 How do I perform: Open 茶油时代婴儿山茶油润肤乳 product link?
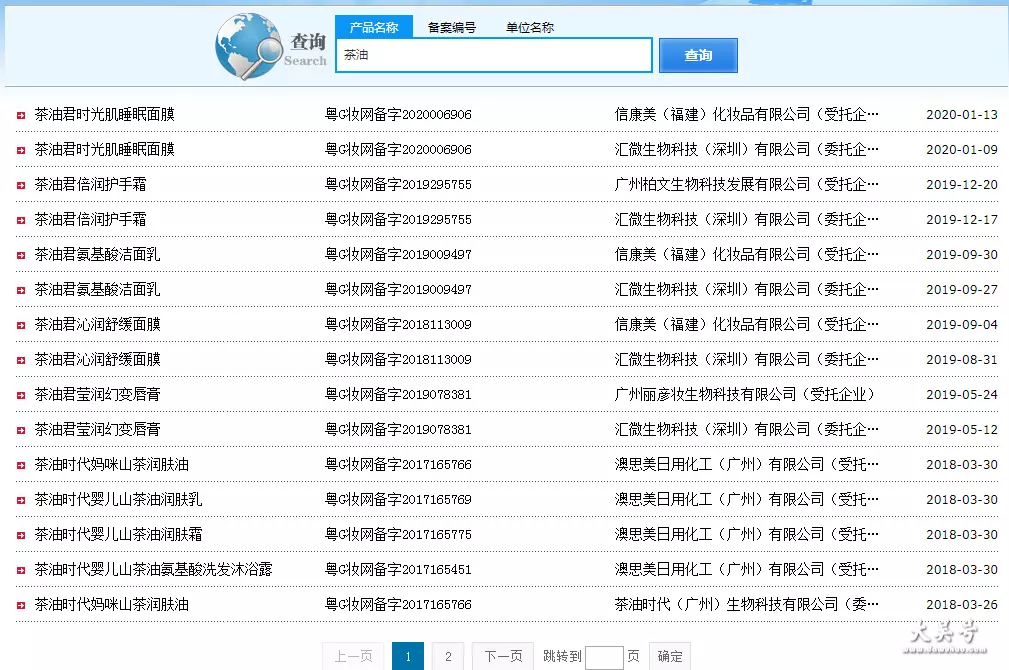point(118,499)
